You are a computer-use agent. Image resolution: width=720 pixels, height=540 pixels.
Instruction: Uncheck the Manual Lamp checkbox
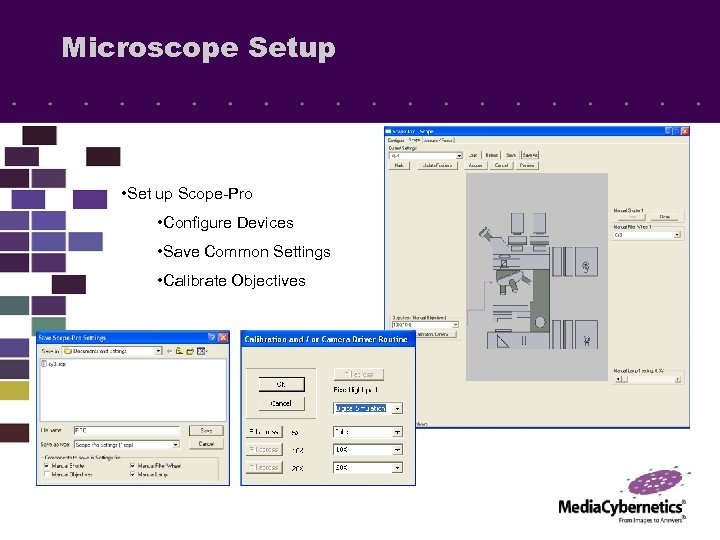pyautogui.click(x=133, y=474)
